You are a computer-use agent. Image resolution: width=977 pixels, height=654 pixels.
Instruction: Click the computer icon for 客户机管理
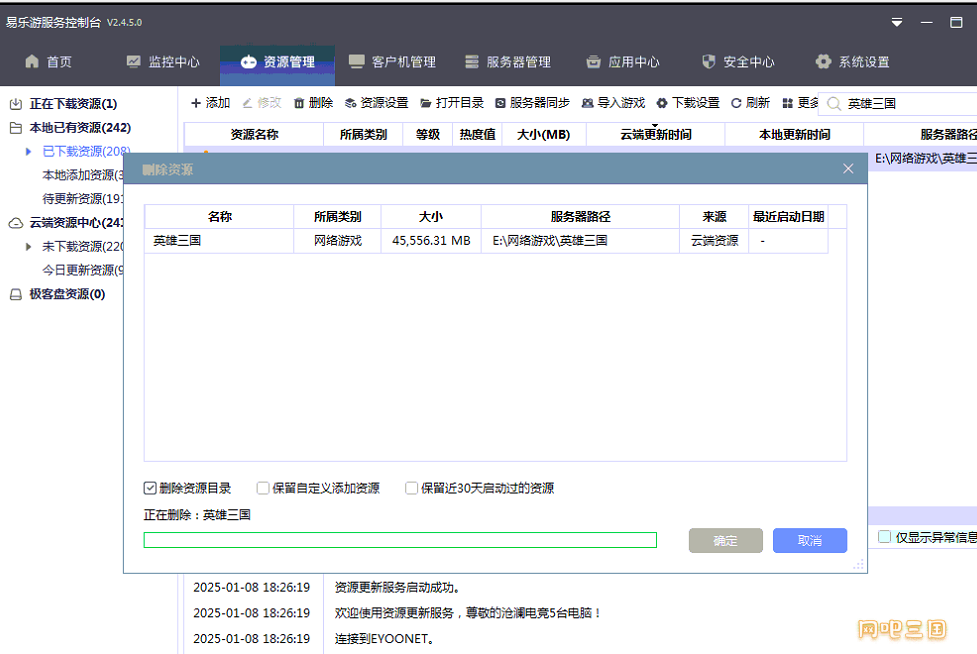coord(356,62)
